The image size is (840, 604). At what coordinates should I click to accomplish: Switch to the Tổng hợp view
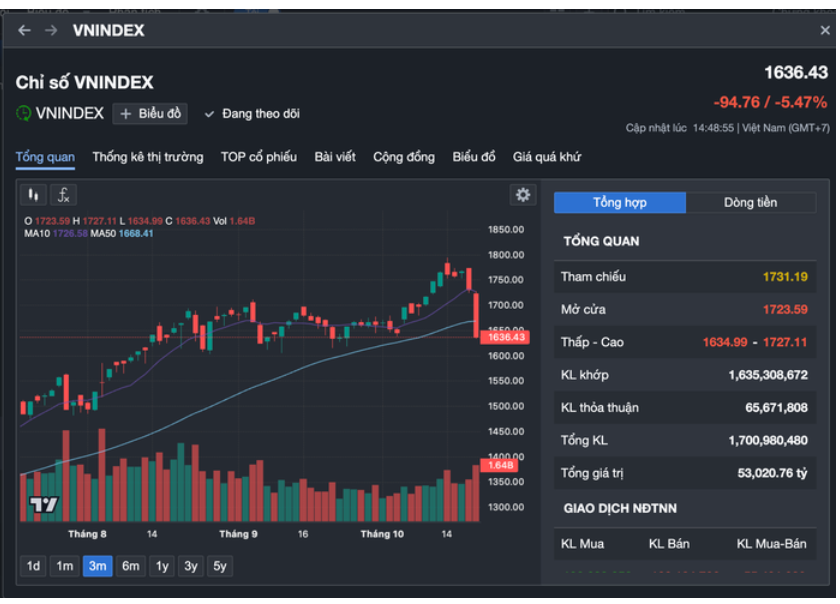[x=620, y=203]
